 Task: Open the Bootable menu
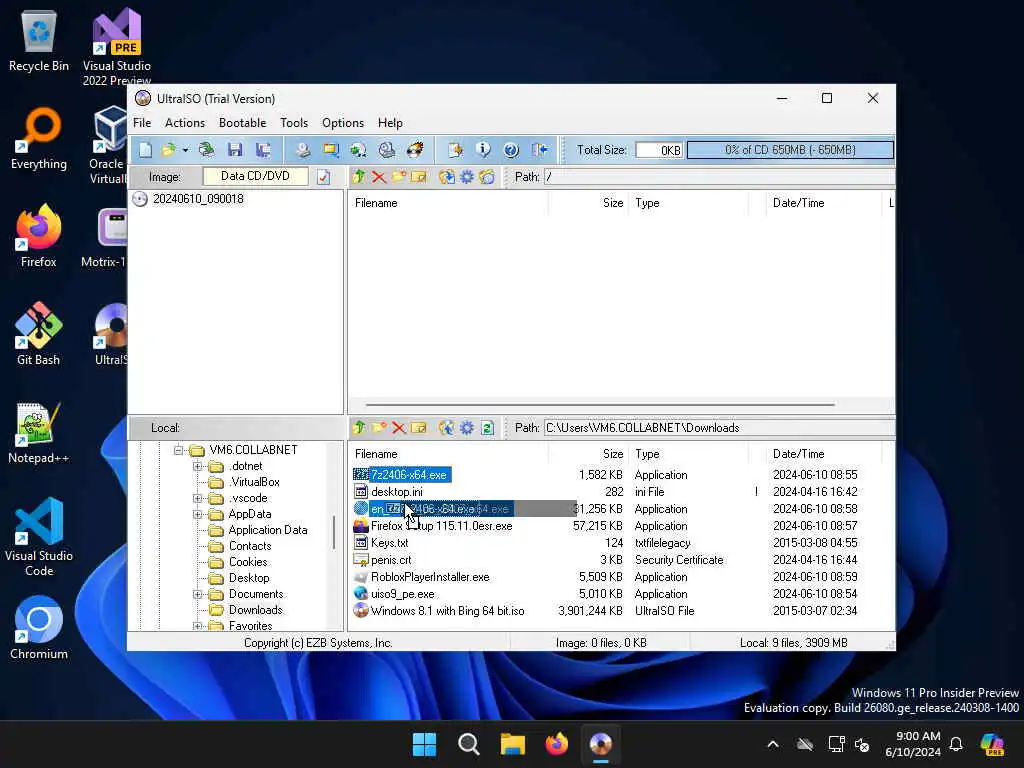click(x=242, y=123)
